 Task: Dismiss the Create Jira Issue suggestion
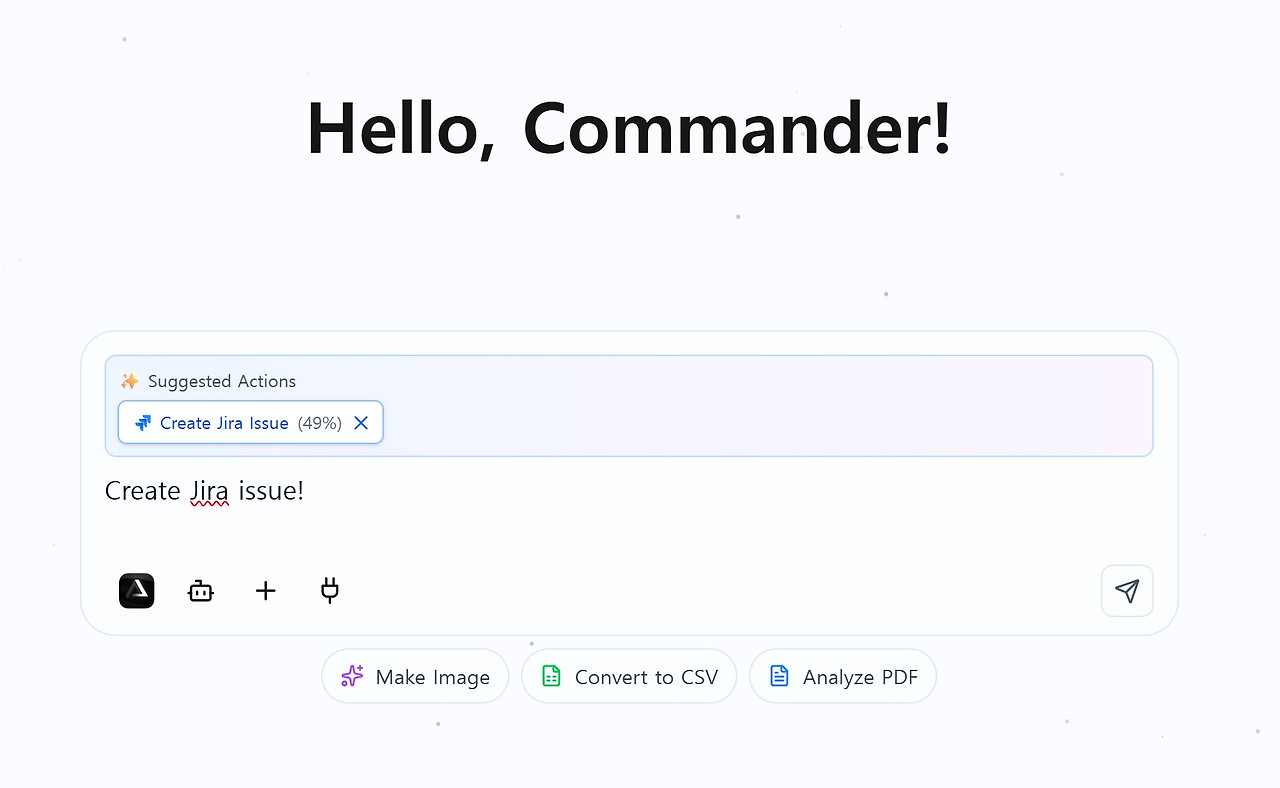(361, 423)
